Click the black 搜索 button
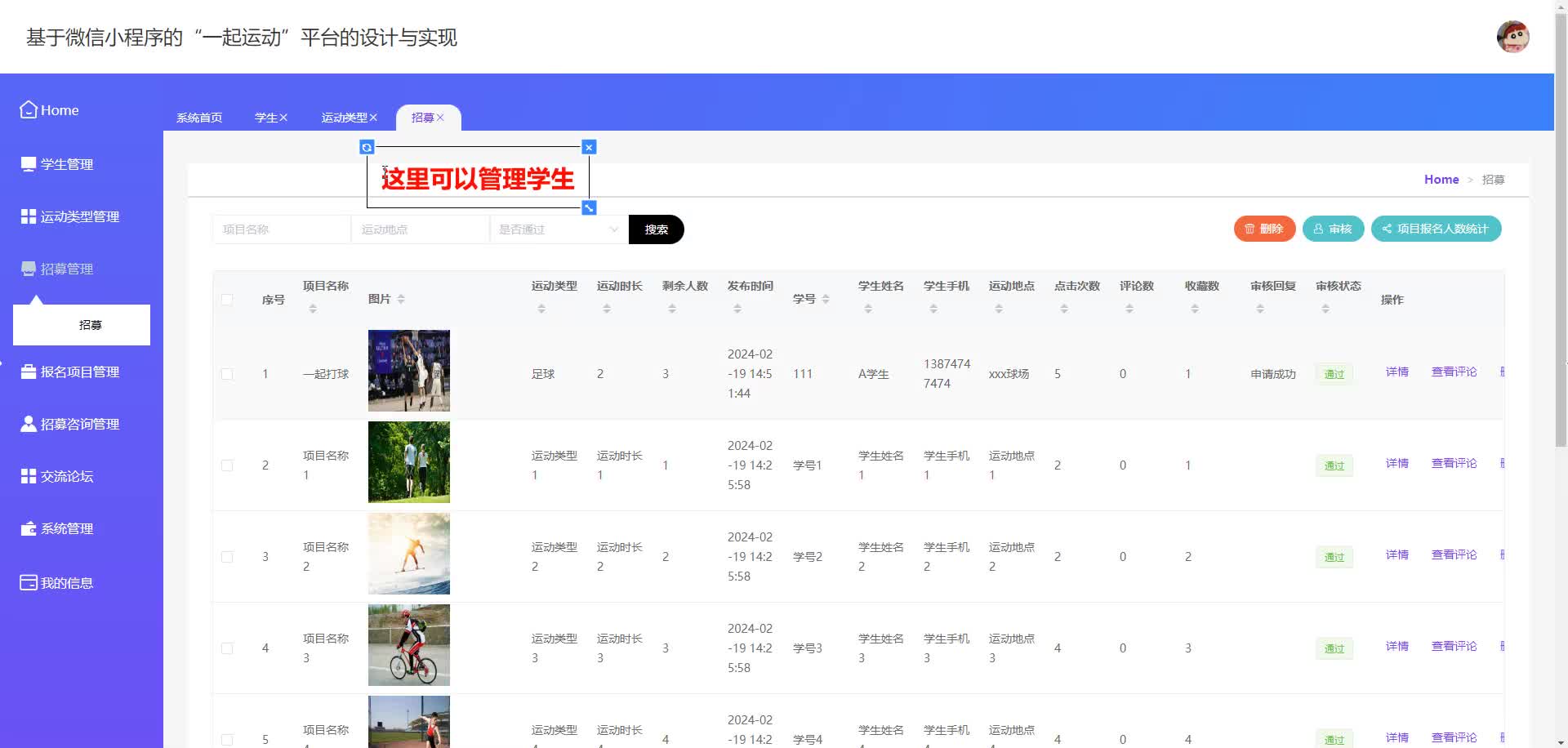Image resolution: width=1568 pixels, height=748 pixels. [656, 229]
